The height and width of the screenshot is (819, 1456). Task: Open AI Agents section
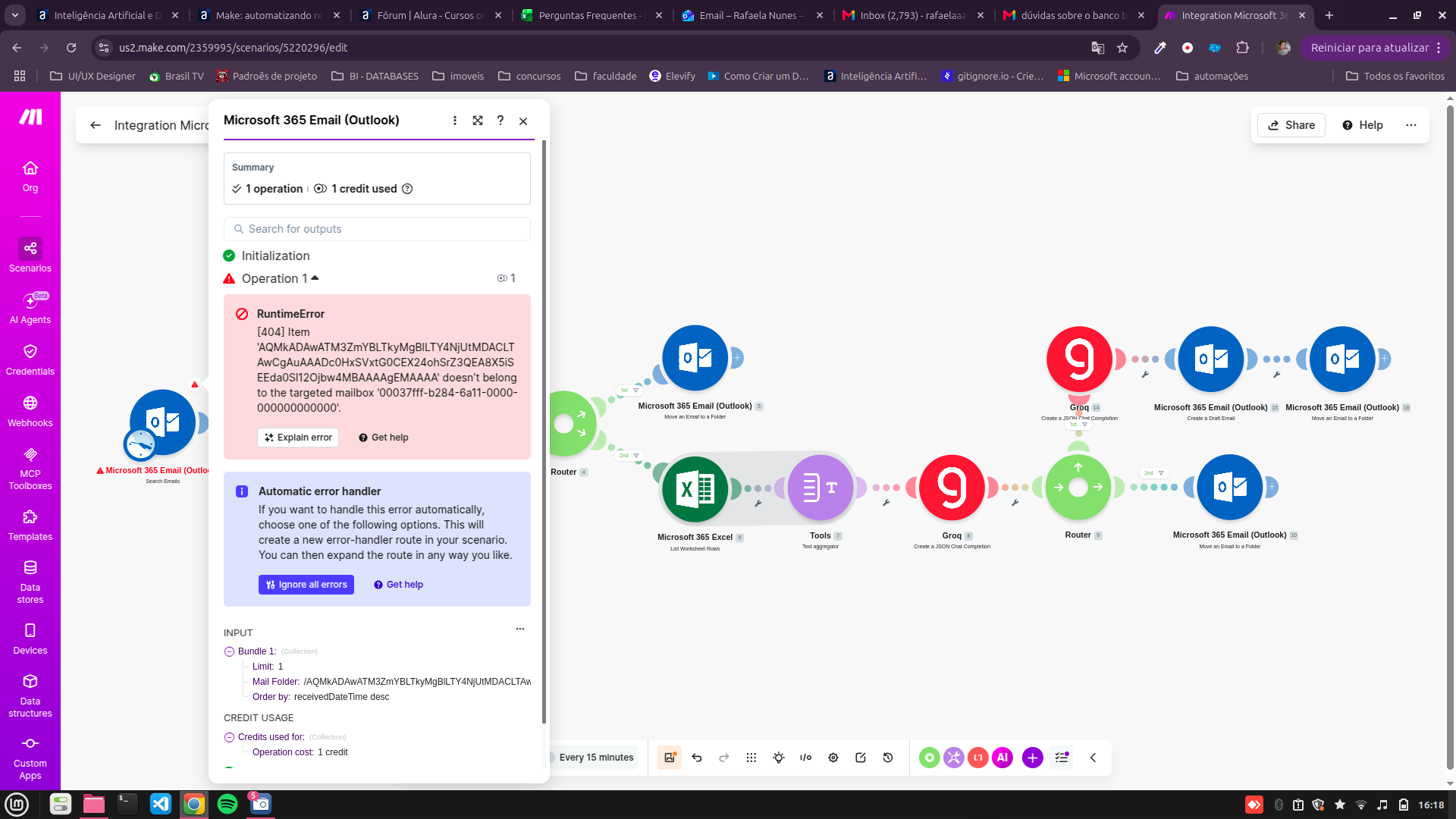click(x=30, y=308)
